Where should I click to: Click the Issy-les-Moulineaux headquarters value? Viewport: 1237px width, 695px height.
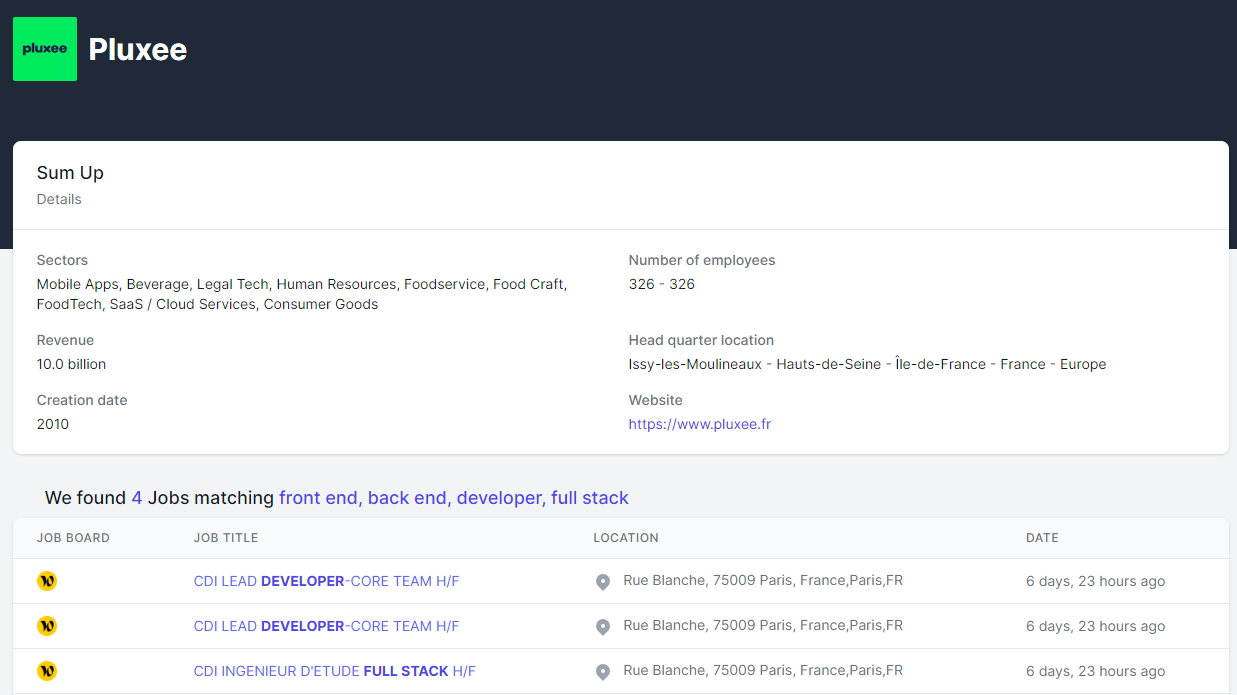pyautogui.click(x=867, y=364)
